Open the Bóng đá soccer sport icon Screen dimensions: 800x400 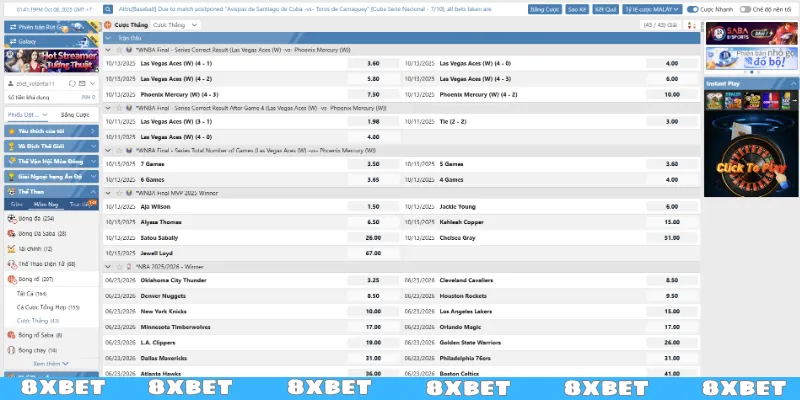click(10, 219)
